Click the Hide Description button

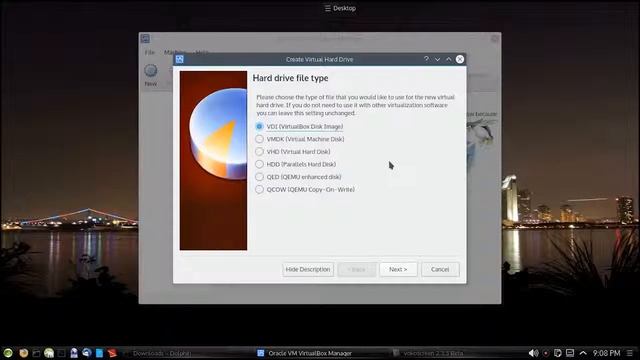[x=308, y=269]
